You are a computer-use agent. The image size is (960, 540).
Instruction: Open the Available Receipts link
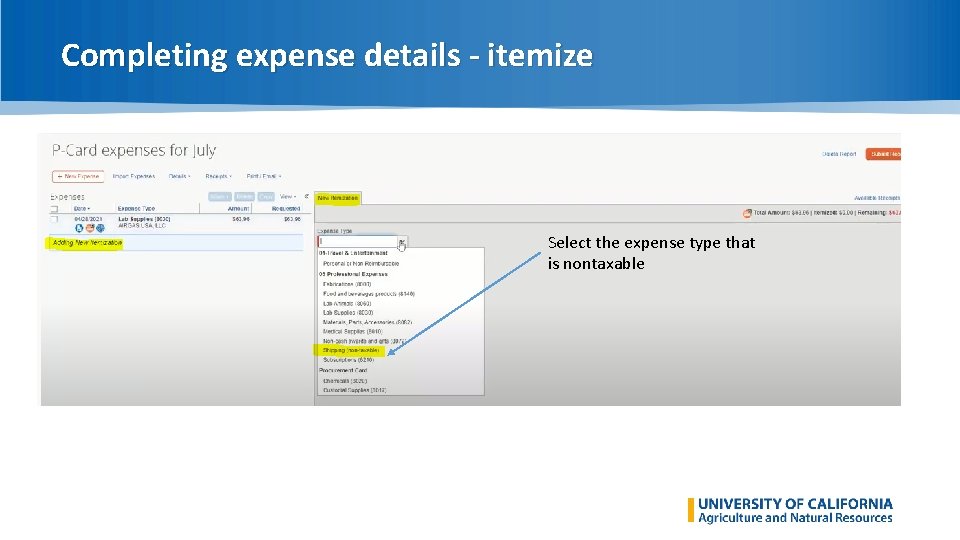point(877,198)
